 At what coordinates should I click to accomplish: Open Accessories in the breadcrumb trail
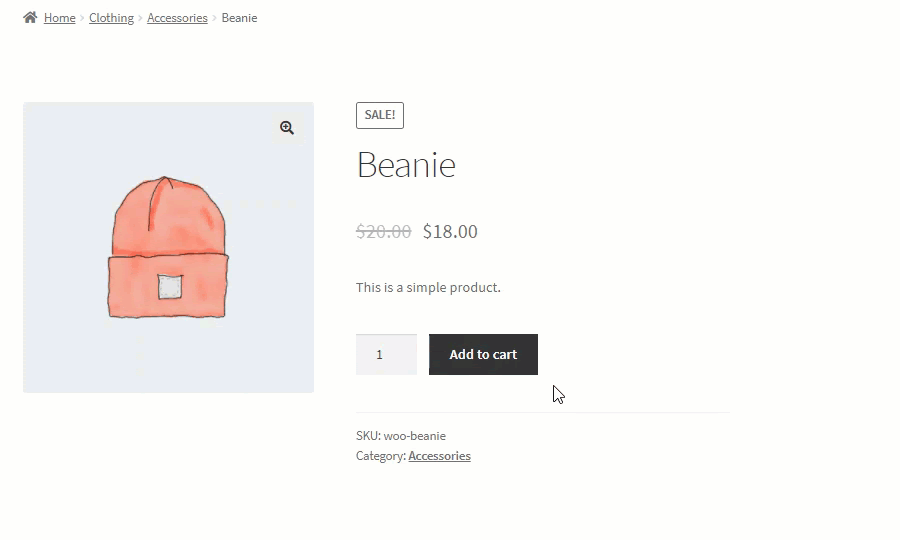[x=177, y=18]
